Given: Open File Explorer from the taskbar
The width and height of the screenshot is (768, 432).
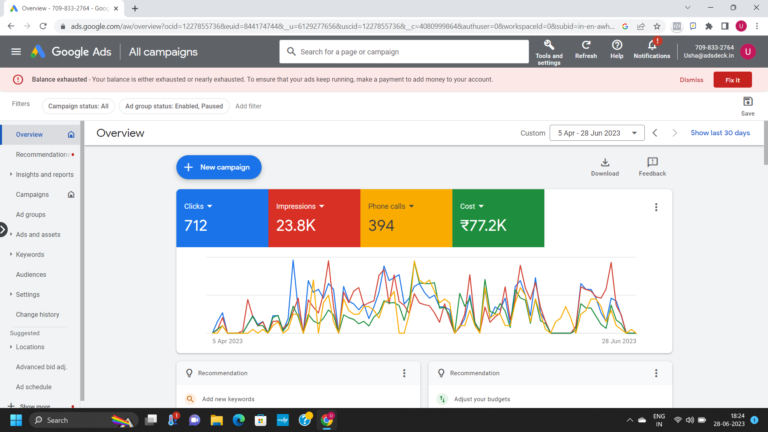Looking at the screenshot, I should click(216, 420).
